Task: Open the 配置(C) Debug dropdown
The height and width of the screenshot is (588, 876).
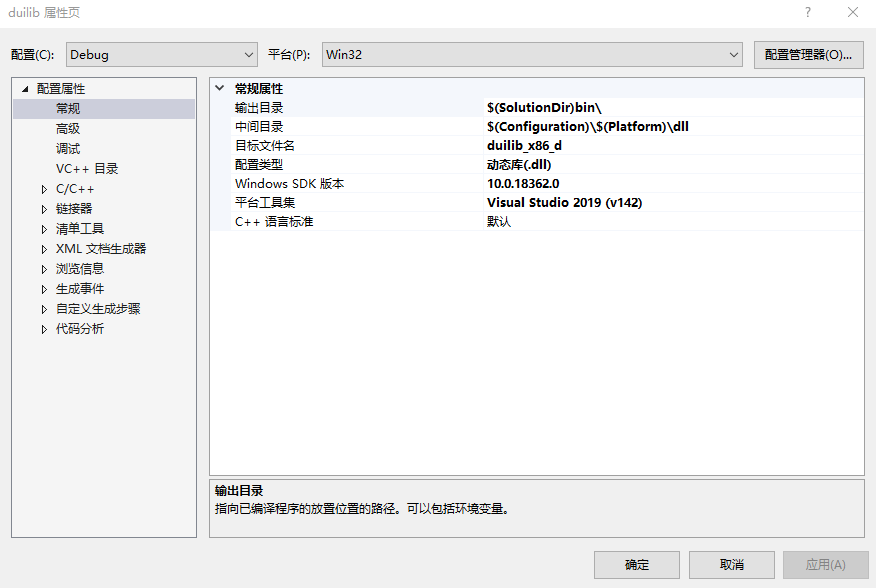Action: coord(161,55)
